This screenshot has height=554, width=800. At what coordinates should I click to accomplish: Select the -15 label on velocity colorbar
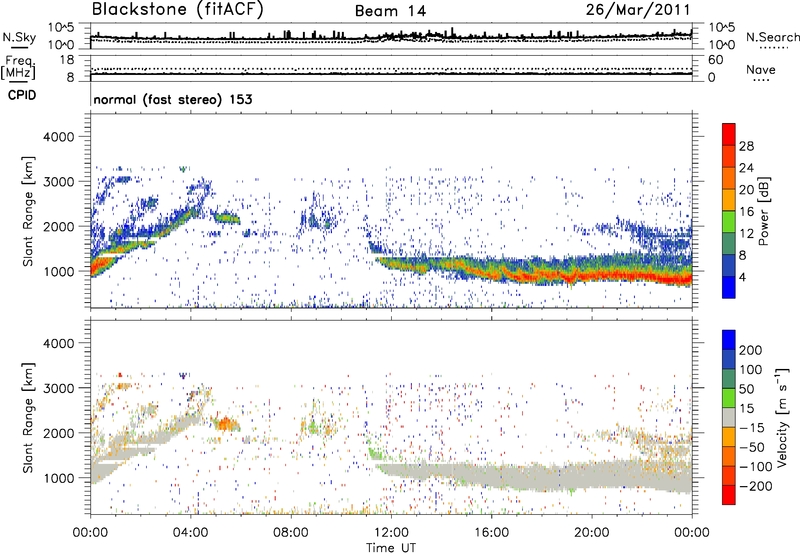click(x=751, y=428)
